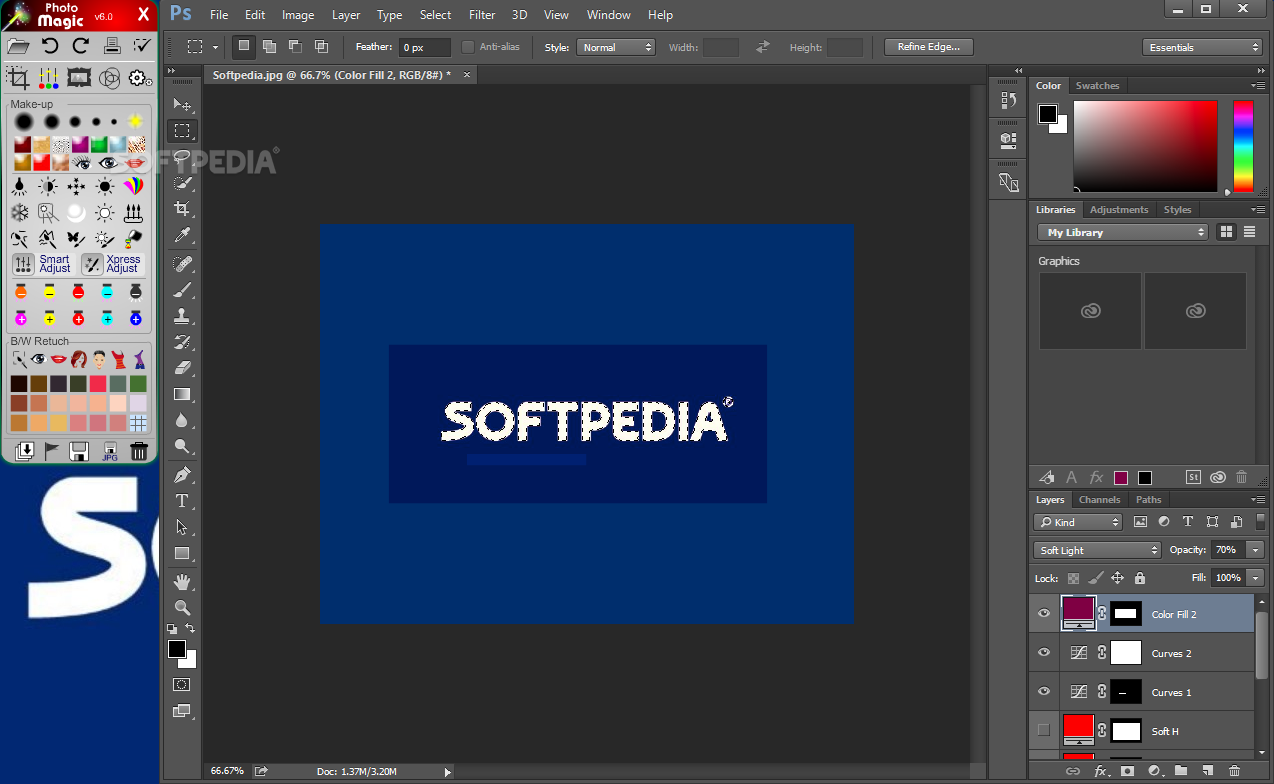
Task: Select the Rectangular Marquee tool
Action: pos(182,130)
